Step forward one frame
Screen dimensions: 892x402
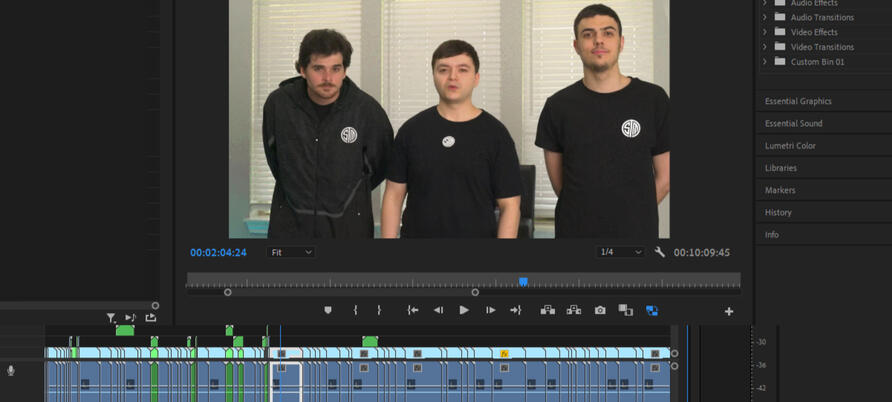[490, 311]
